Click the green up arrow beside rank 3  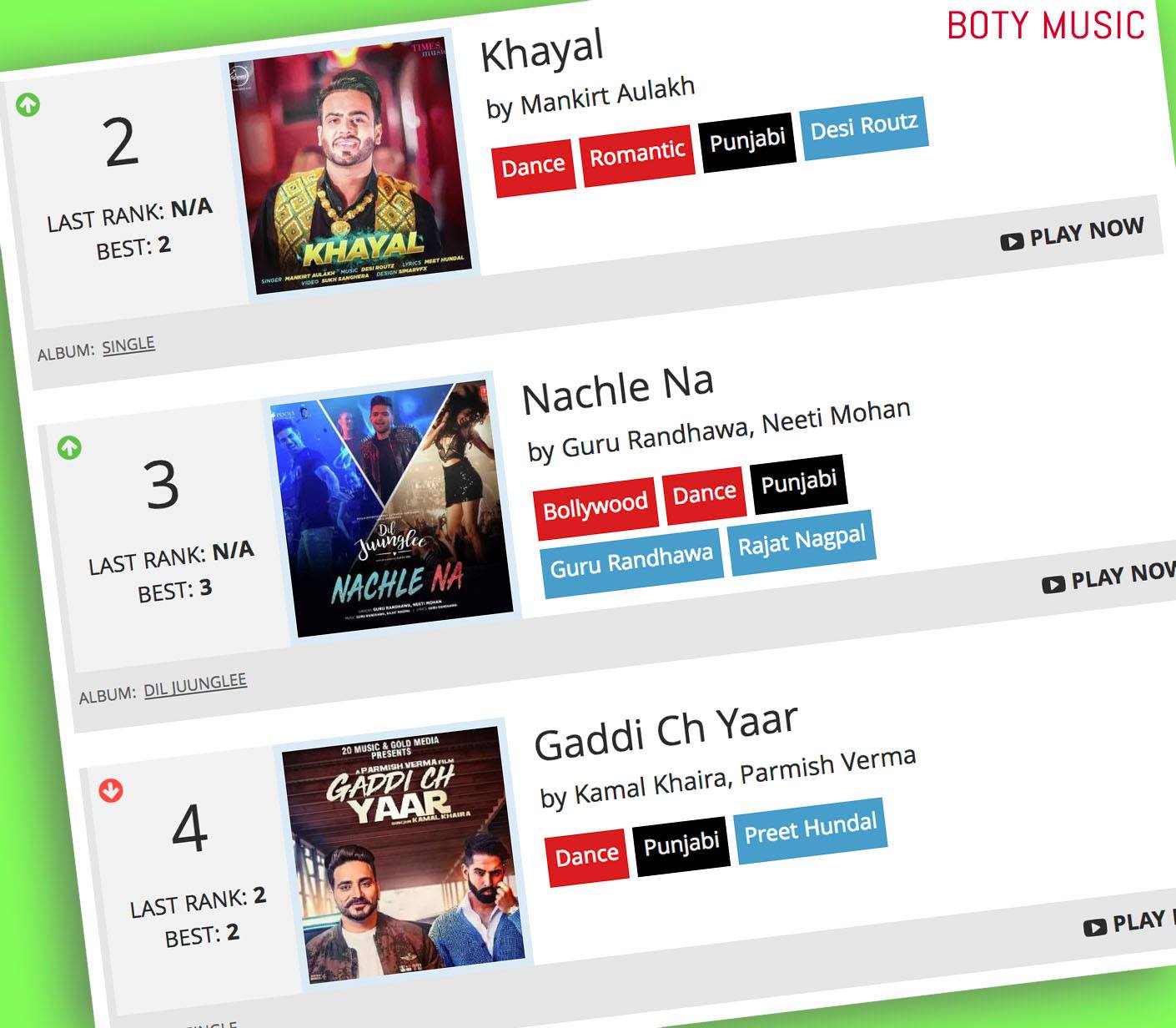pos(70,447)
